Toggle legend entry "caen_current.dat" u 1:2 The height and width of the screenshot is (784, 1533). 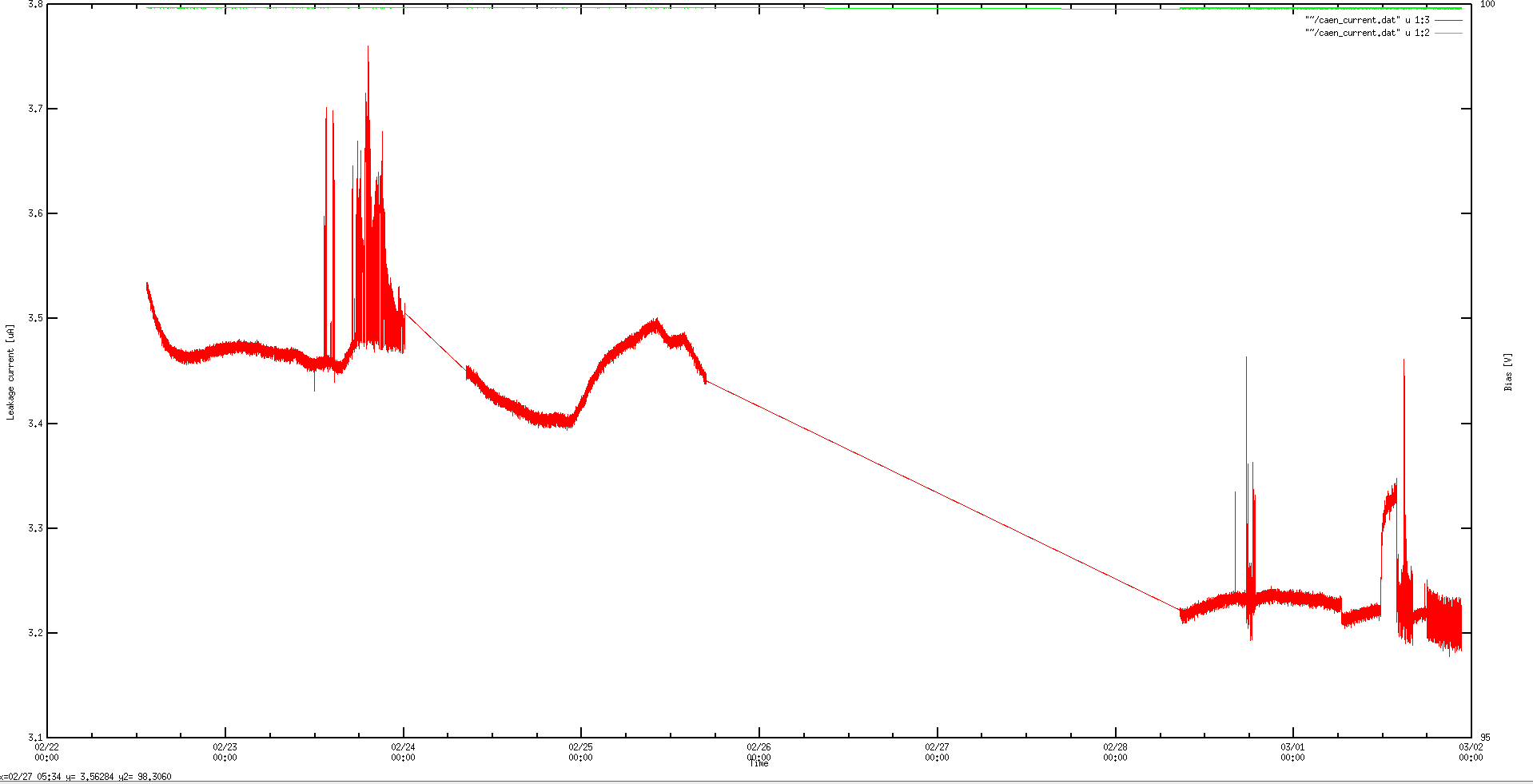pos(1384,33)
